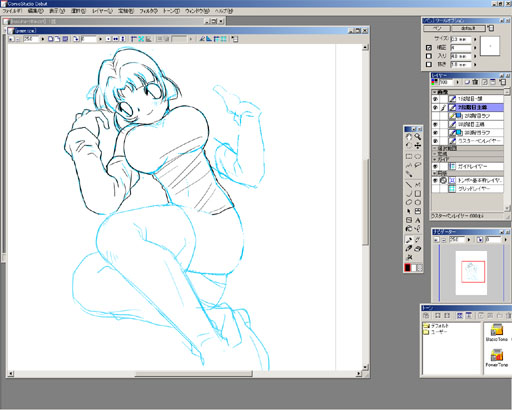Select the Rectangle shape tool
512x410 pixels.
[418, 193]
